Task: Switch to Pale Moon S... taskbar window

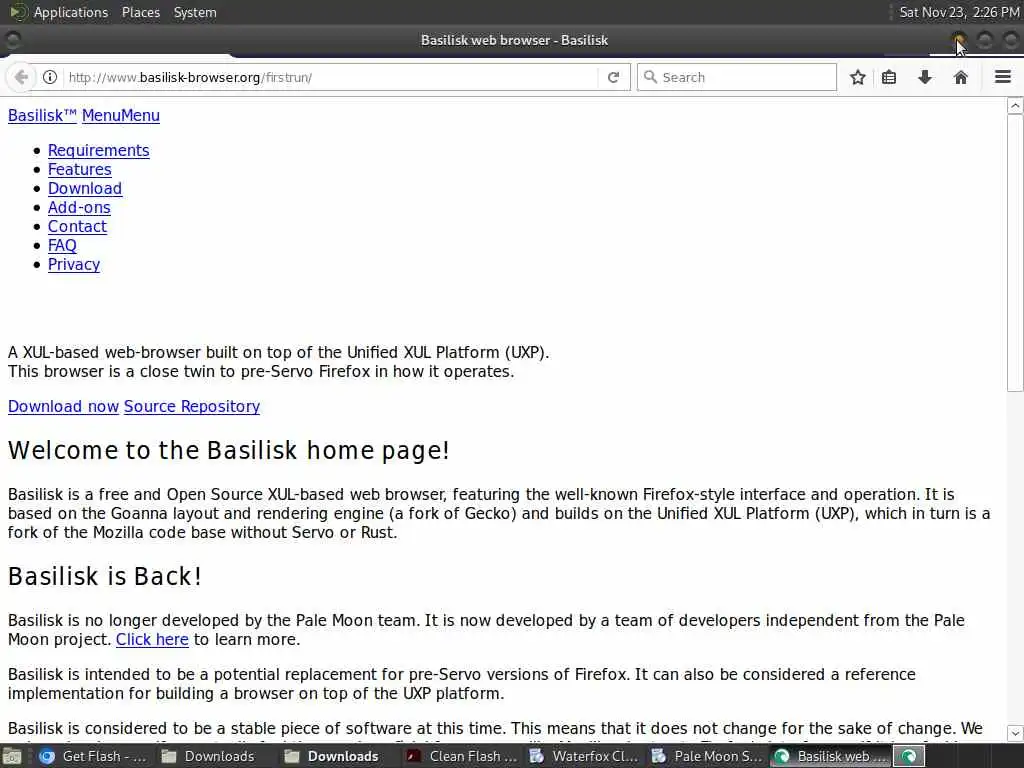Action: [x=707, y=756]
